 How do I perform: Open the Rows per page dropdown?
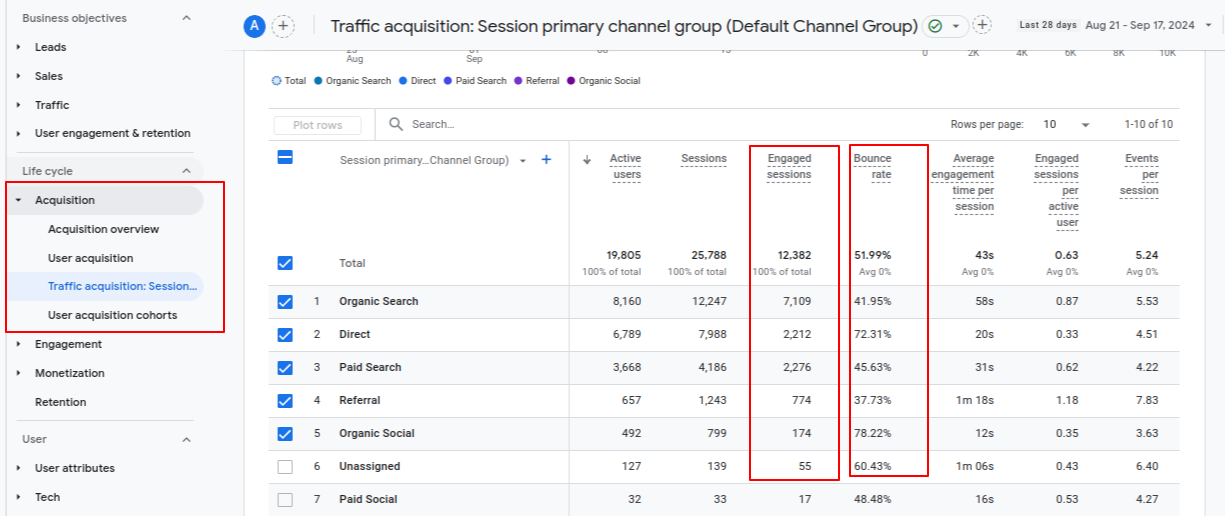(1066, 125)
